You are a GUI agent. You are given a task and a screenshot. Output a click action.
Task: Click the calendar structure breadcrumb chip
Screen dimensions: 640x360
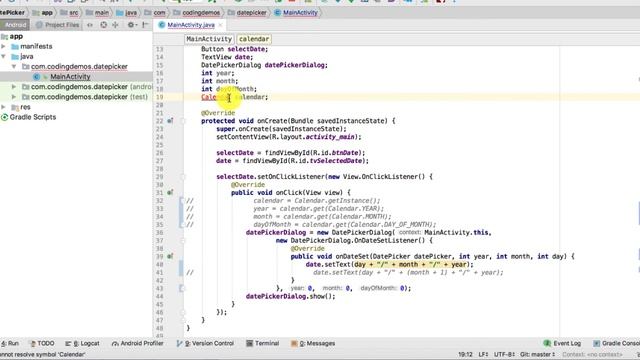[x=254, y=39]
